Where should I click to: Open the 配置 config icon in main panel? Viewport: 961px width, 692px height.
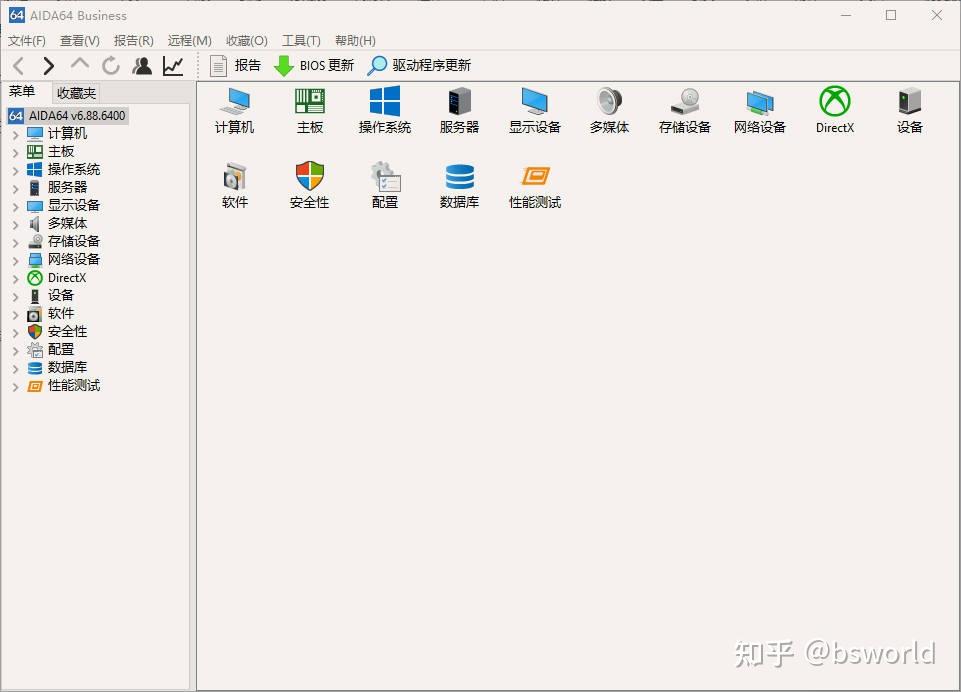coord(385,185)
